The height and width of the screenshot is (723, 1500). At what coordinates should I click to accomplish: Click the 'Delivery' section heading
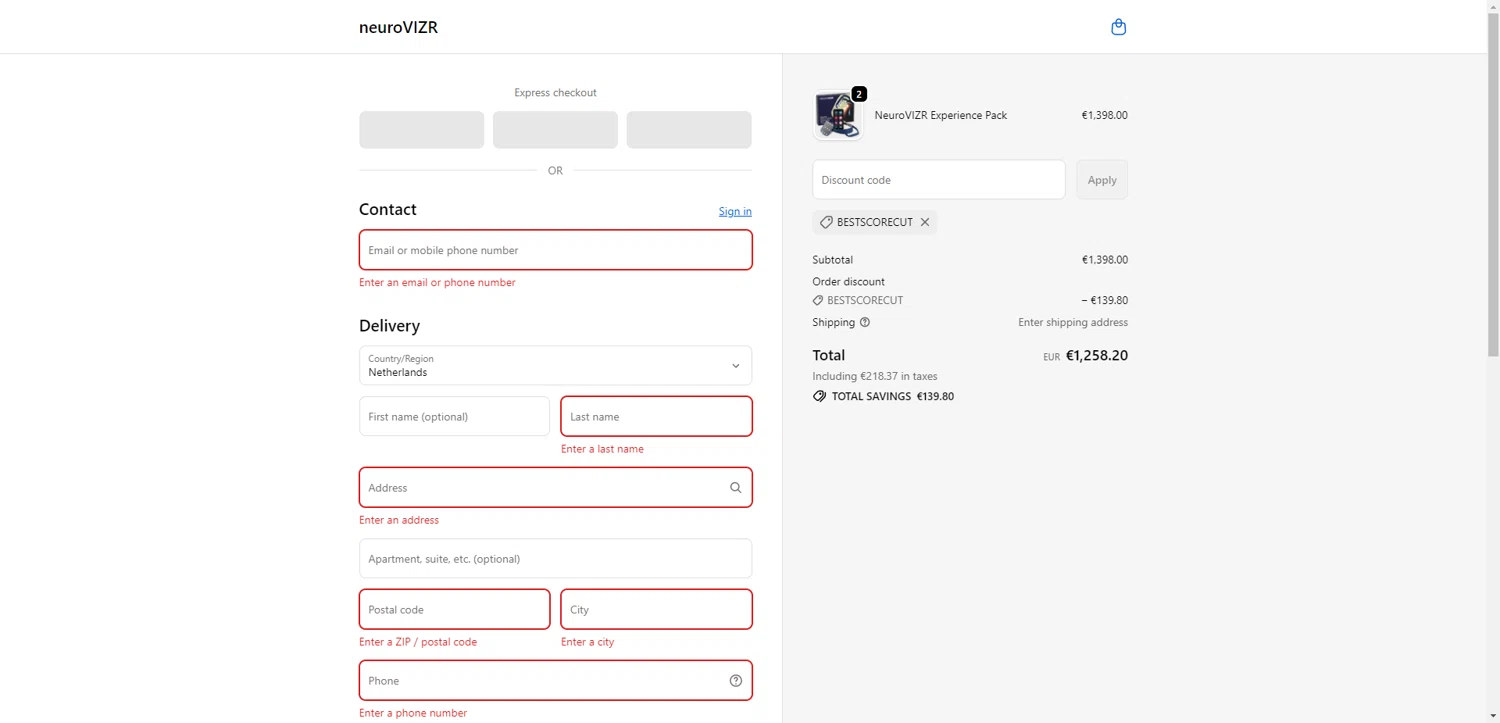[x=389, y=326]
